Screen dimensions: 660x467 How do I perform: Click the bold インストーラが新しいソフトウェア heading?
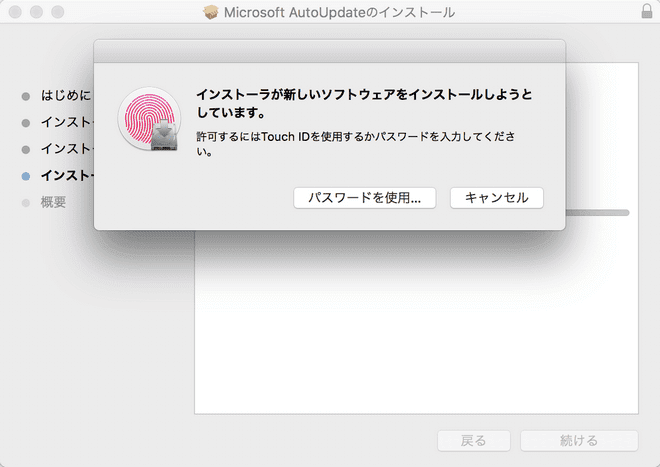click(365, 103)
